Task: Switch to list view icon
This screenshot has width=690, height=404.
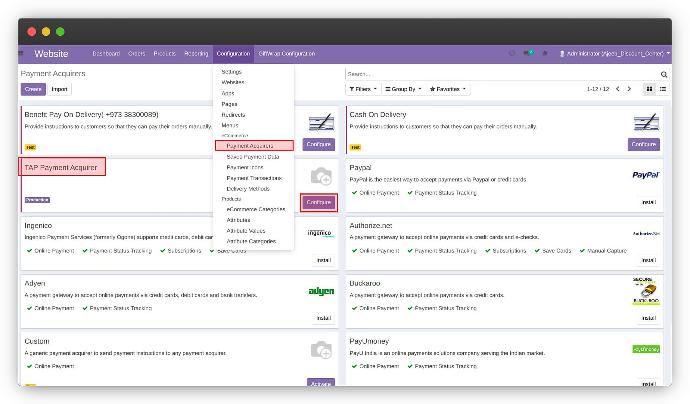Action: (663, 89)
